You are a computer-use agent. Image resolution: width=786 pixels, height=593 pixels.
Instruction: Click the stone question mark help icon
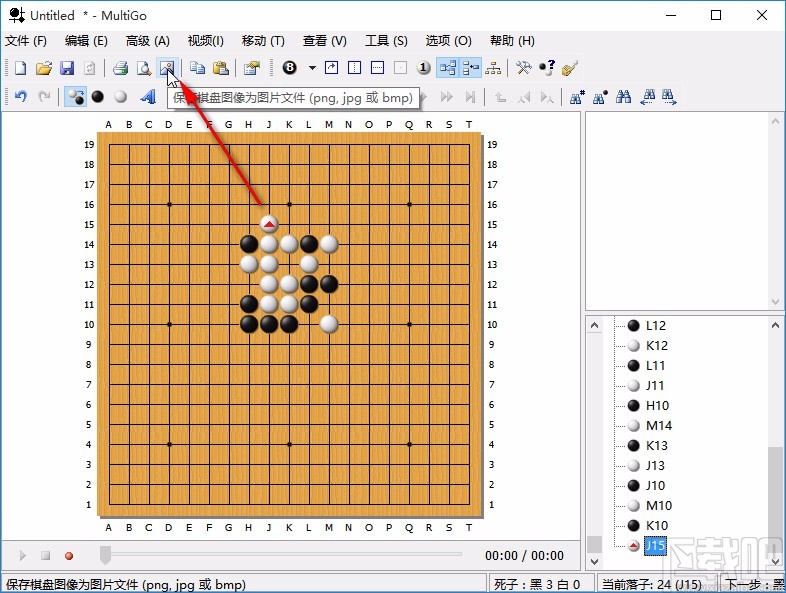tap(547, 68)
